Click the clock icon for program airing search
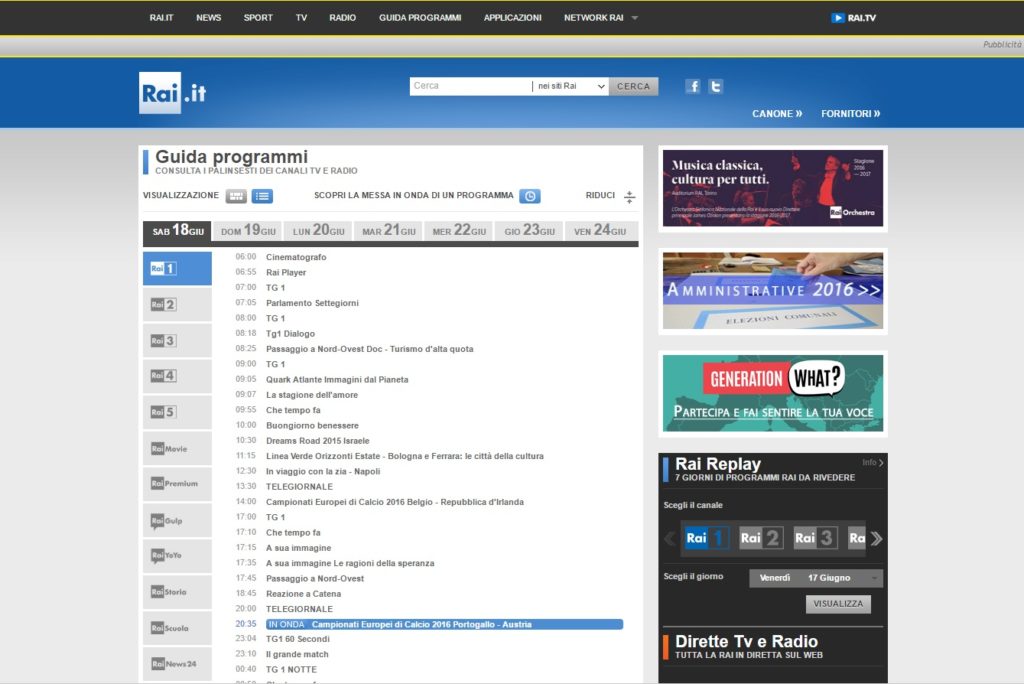The height and width of the screenshot is (684, 1024). coord(530,196)
